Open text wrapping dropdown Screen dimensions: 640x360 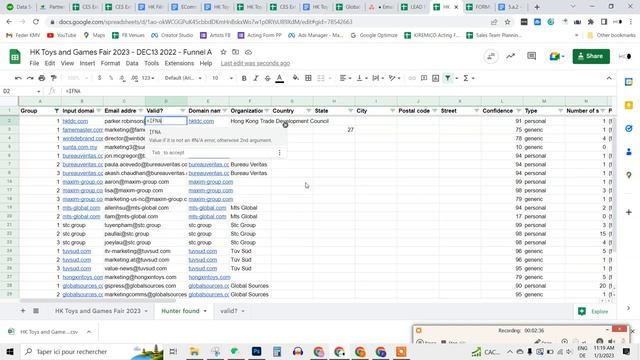click(378, 78)
